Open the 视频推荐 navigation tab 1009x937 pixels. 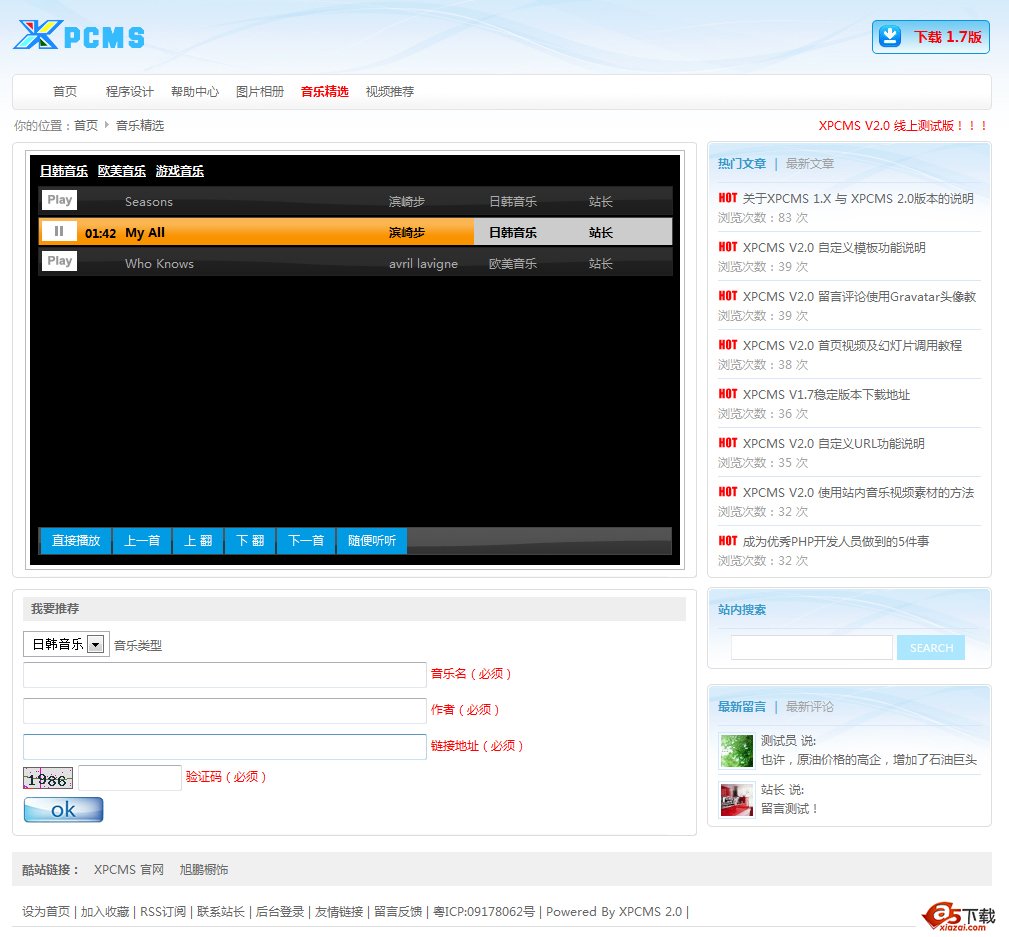pos(389,91)
